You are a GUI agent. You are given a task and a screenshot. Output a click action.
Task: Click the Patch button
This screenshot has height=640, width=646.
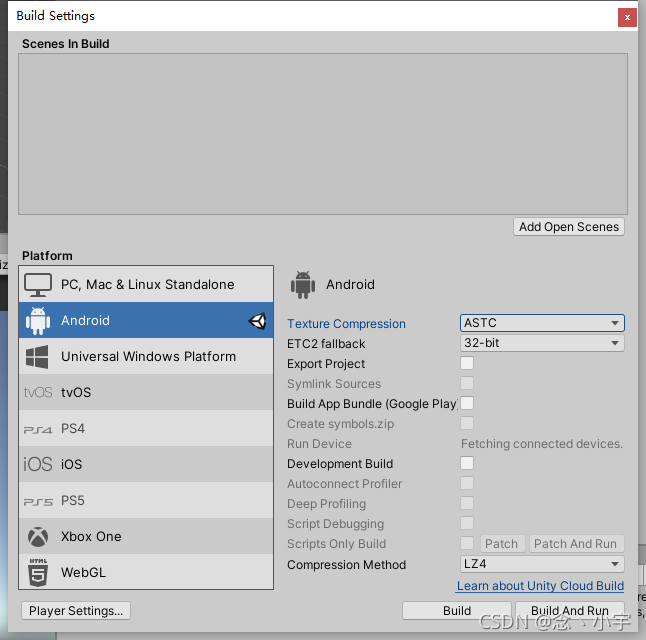point(502,544)
